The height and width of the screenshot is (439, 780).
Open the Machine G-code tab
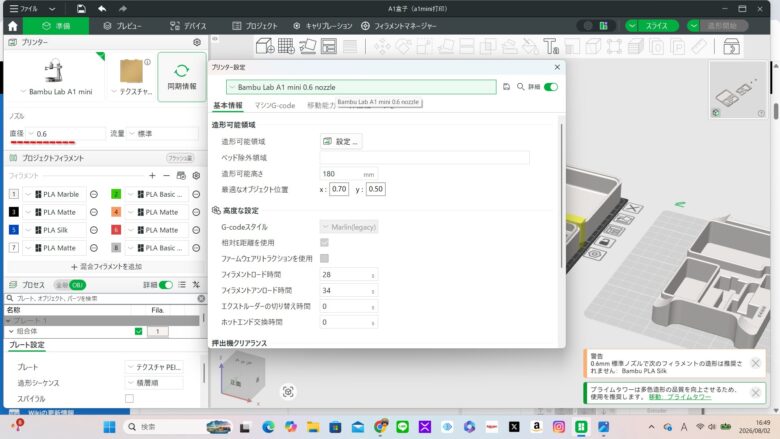coord(275,105)
